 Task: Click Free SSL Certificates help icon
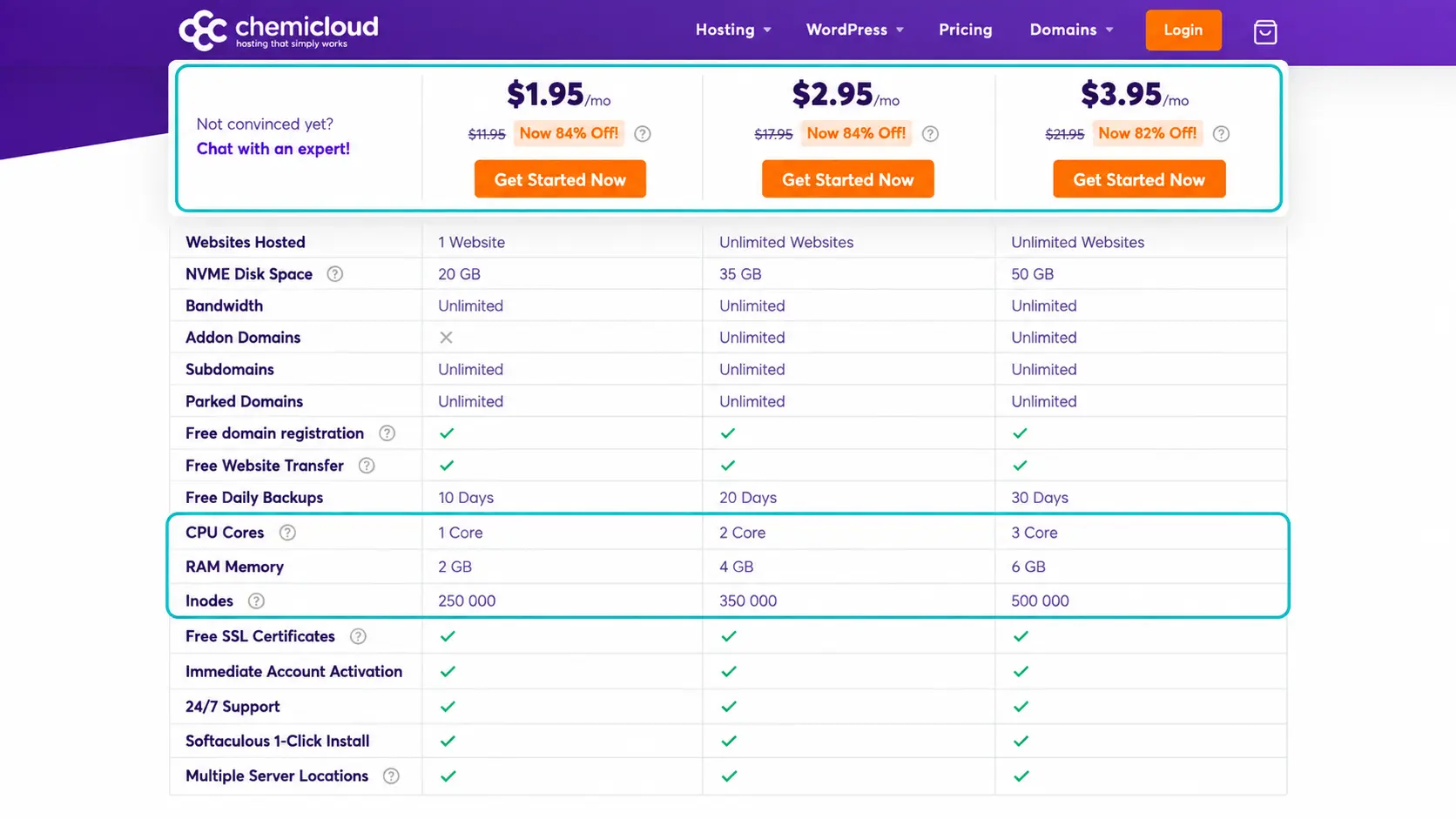pos(358,636)
